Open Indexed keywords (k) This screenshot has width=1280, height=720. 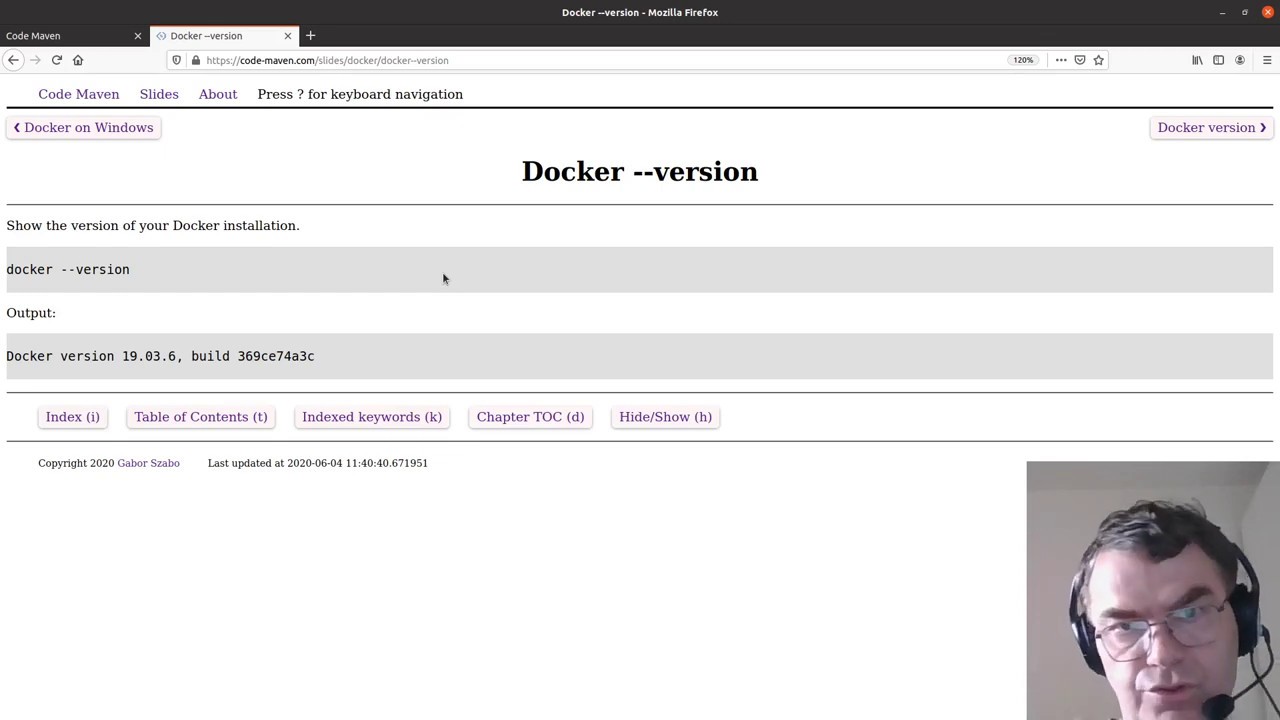[372, 417]
